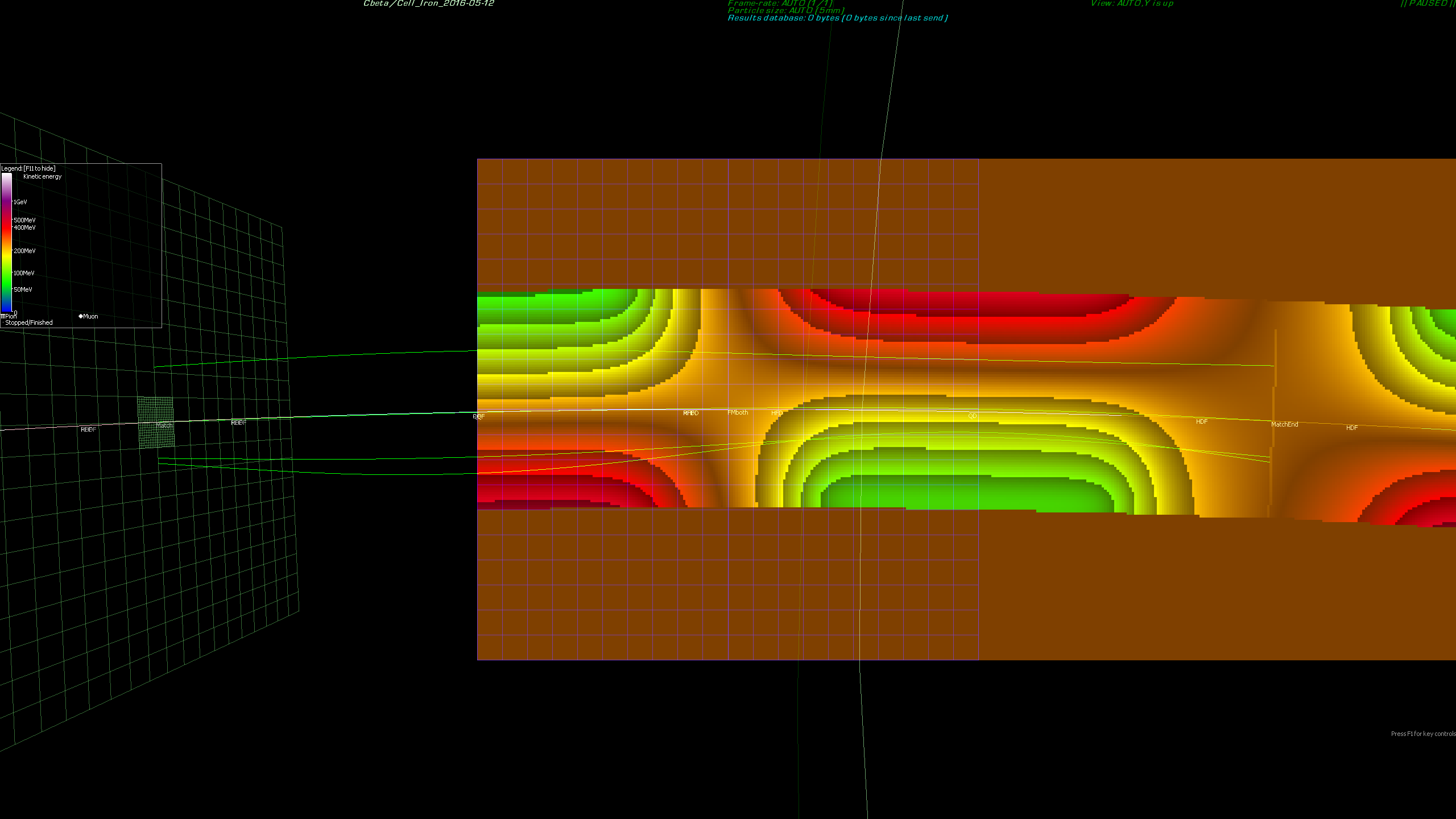Click the RFBD label on the field map
Viewport: 1456px width, 819px height.
click(690, 413)
